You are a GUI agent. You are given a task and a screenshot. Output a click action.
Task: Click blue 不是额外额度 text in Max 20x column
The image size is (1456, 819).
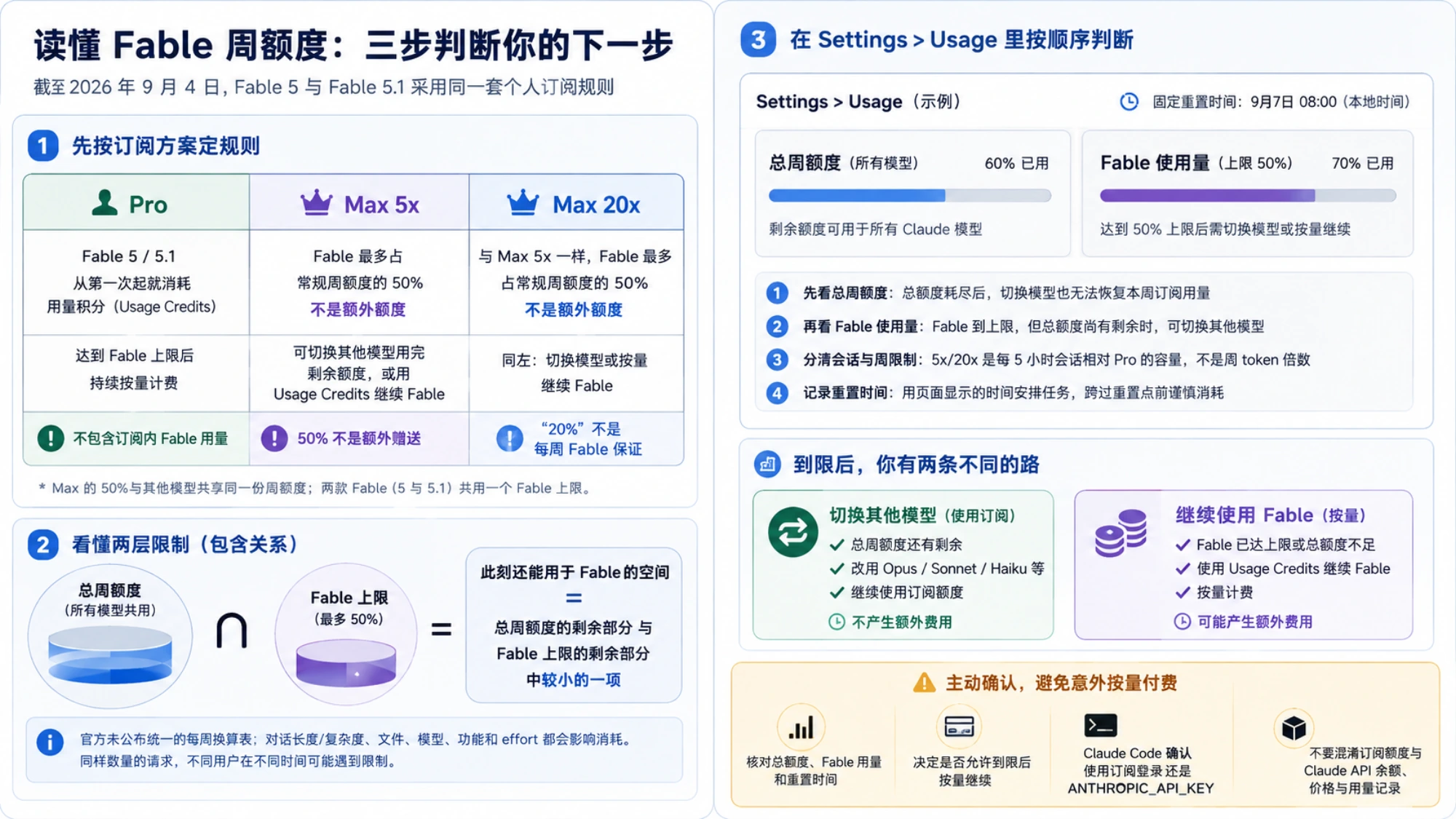point(574,309)
